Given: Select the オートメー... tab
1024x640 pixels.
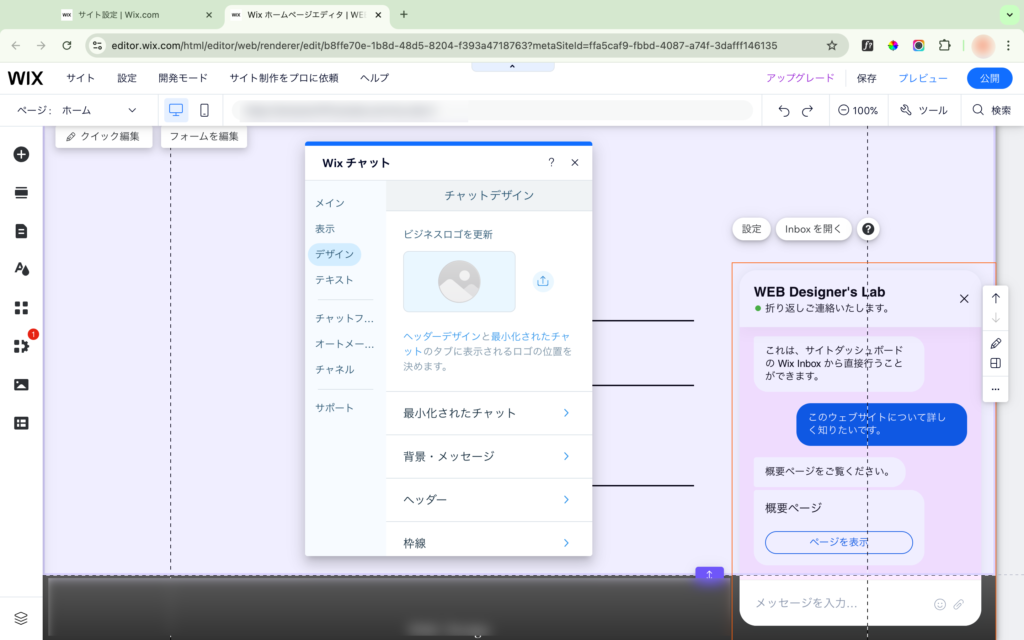Looking at the screenshot, I should (x=344, y=344).
